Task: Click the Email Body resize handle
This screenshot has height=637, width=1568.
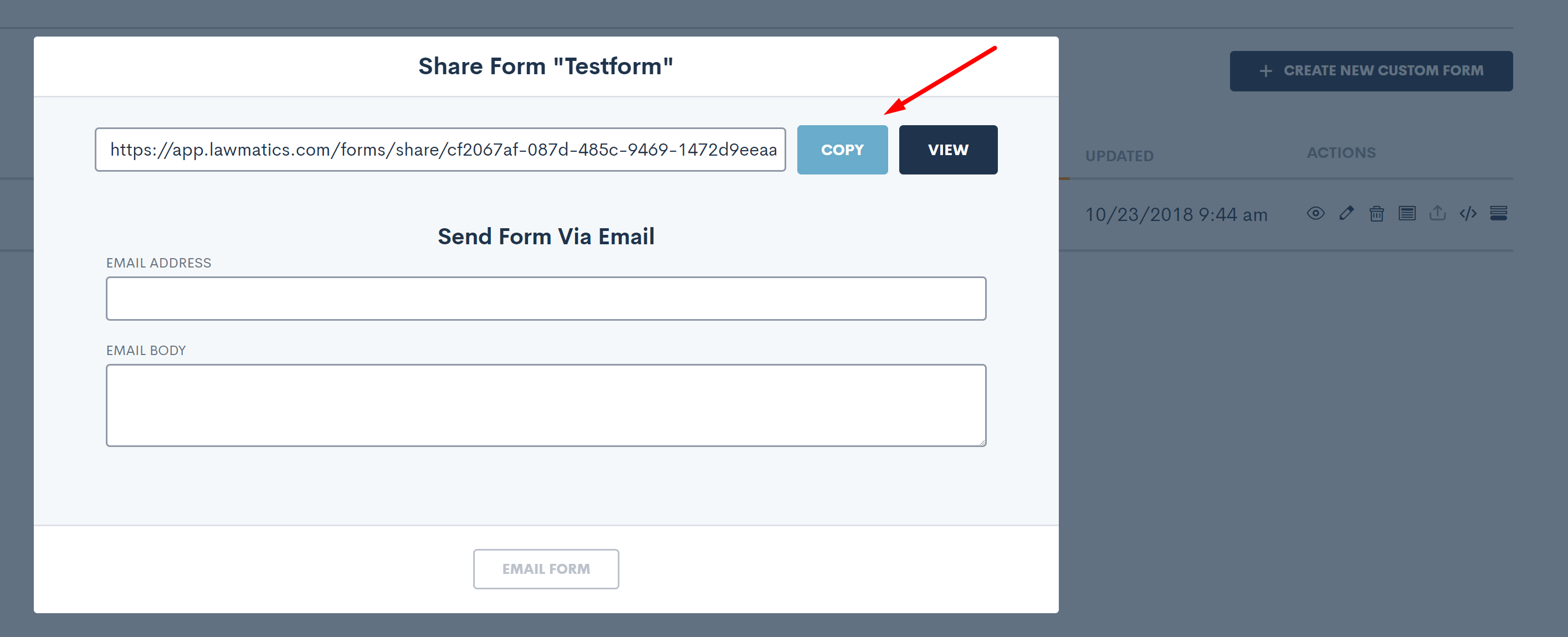Action: click(x=982, y=443)
